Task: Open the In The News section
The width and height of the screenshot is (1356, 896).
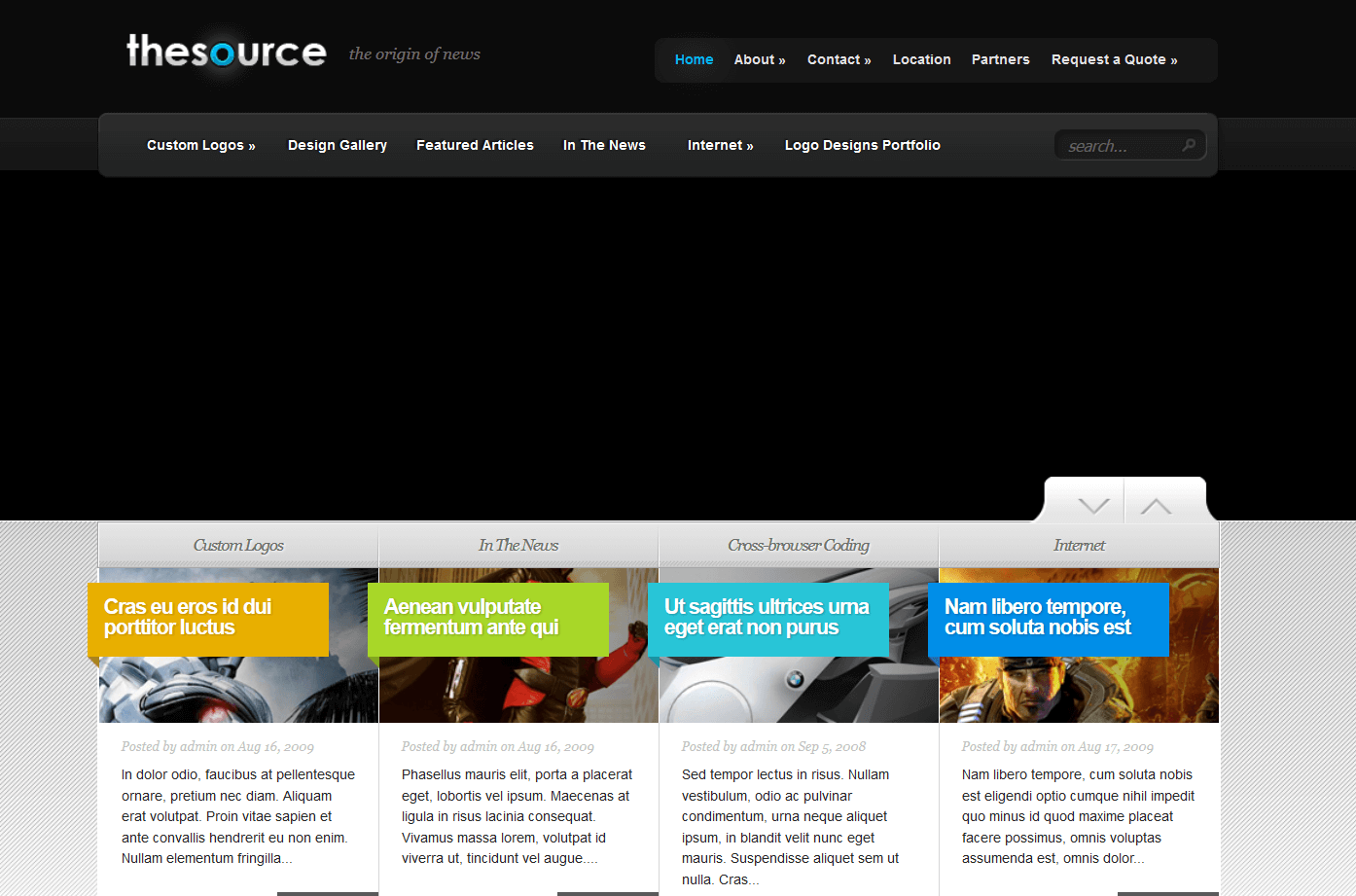Action: [x=604, y=144]
